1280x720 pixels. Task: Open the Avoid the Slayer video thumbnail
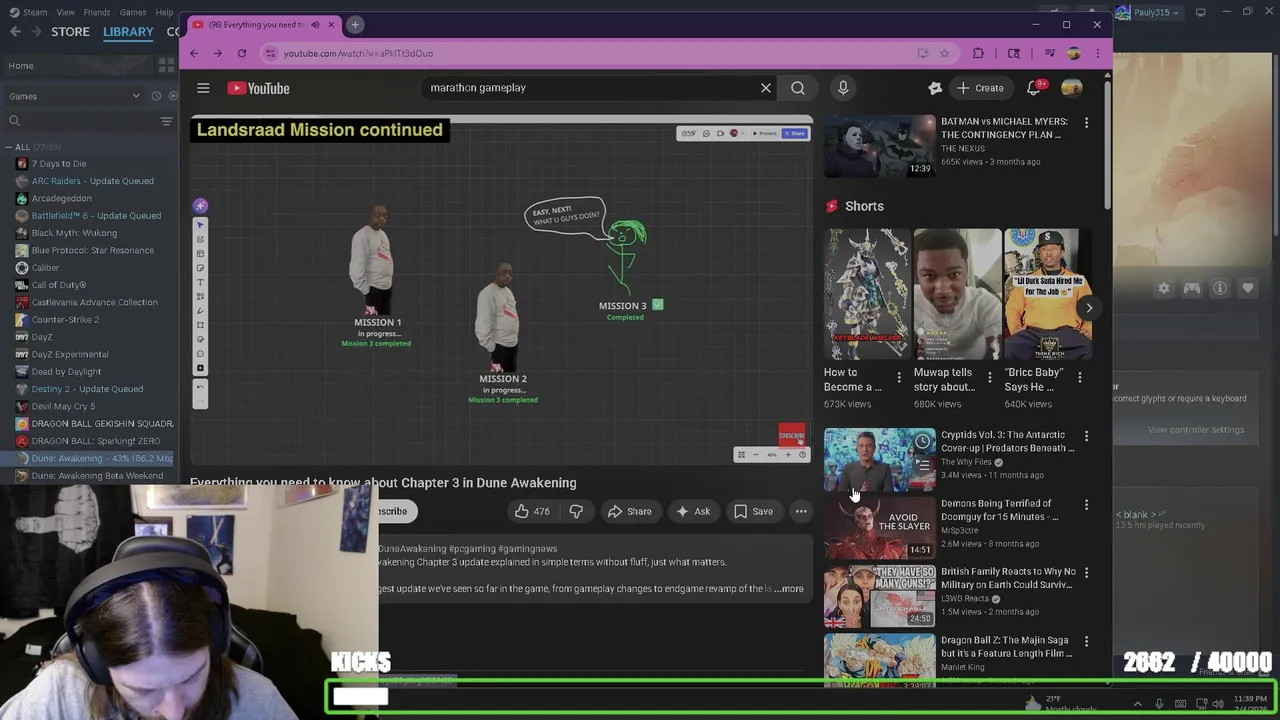(x=879, y=528)
